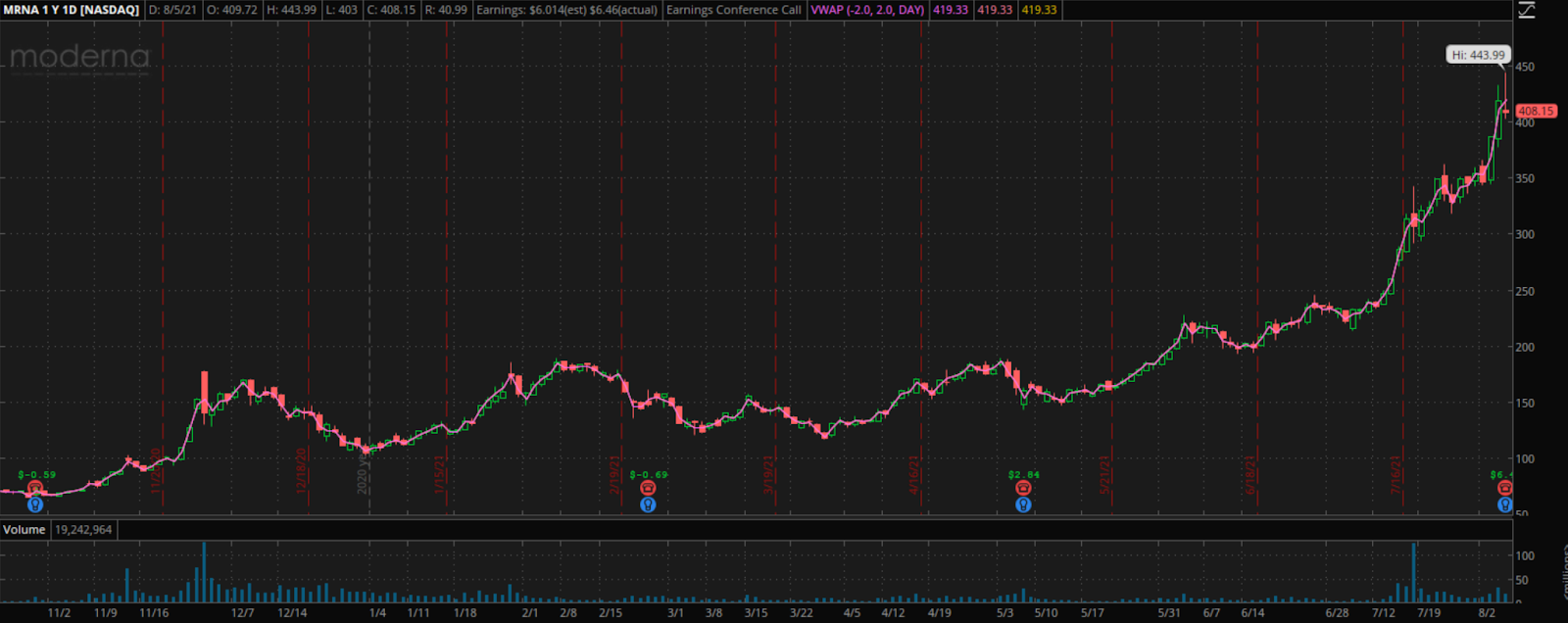The width and height of the screenshot is (1568, 623).
Task: Click the 150 price axis label
Action: [1525, 404]
